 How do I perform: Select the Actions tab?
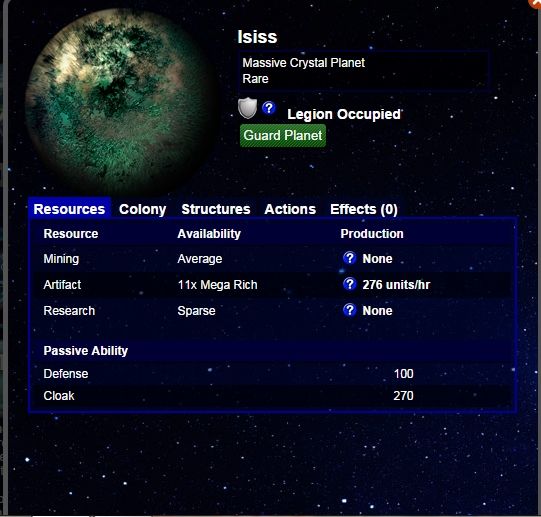click(x=290, y=209)
